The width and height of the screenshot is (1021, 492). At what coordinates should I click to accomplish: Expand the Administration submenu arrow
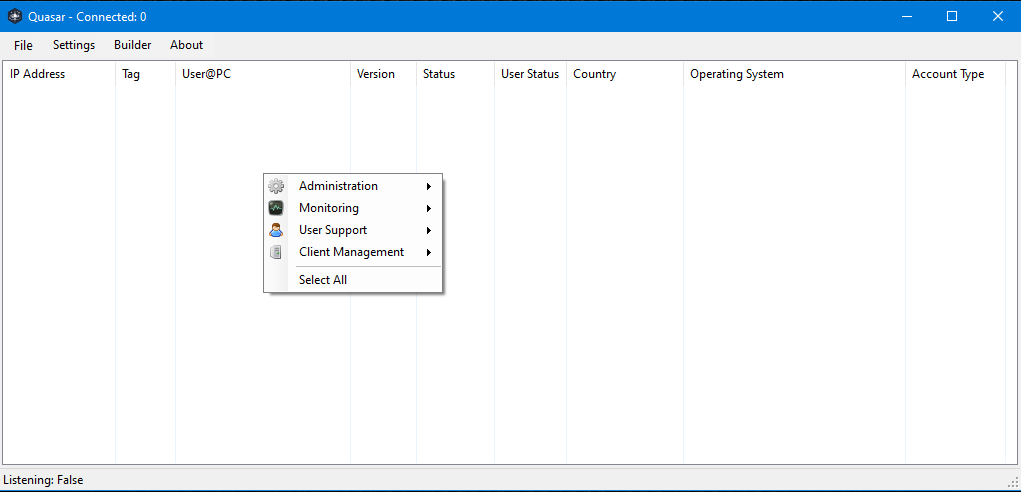click(x=429, y=187)
